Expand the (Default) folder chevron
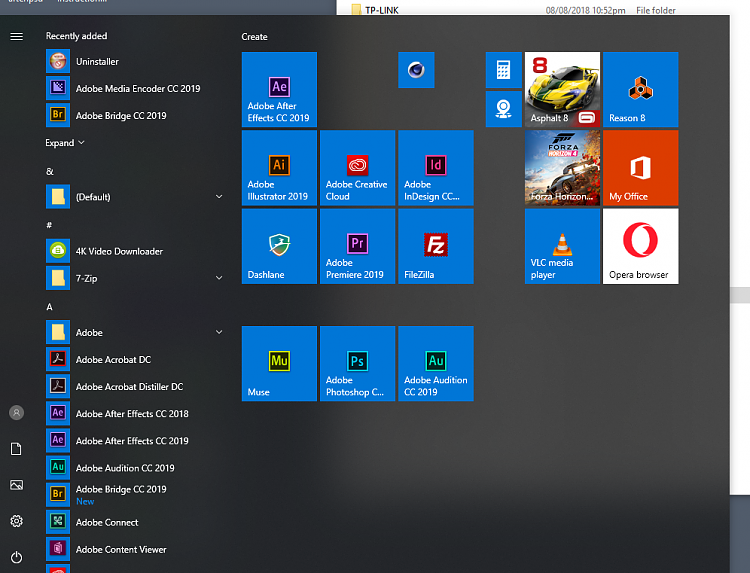 tap(219, 197)
